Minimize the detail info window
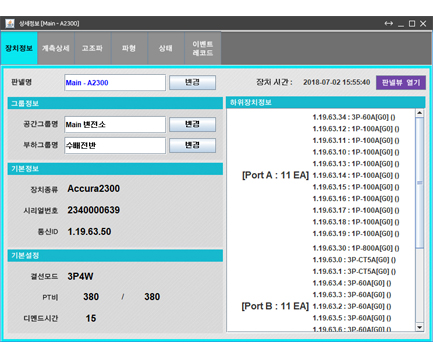Image resolution: width=433 pixels, height=361 pixels. [x=401, y=24]
